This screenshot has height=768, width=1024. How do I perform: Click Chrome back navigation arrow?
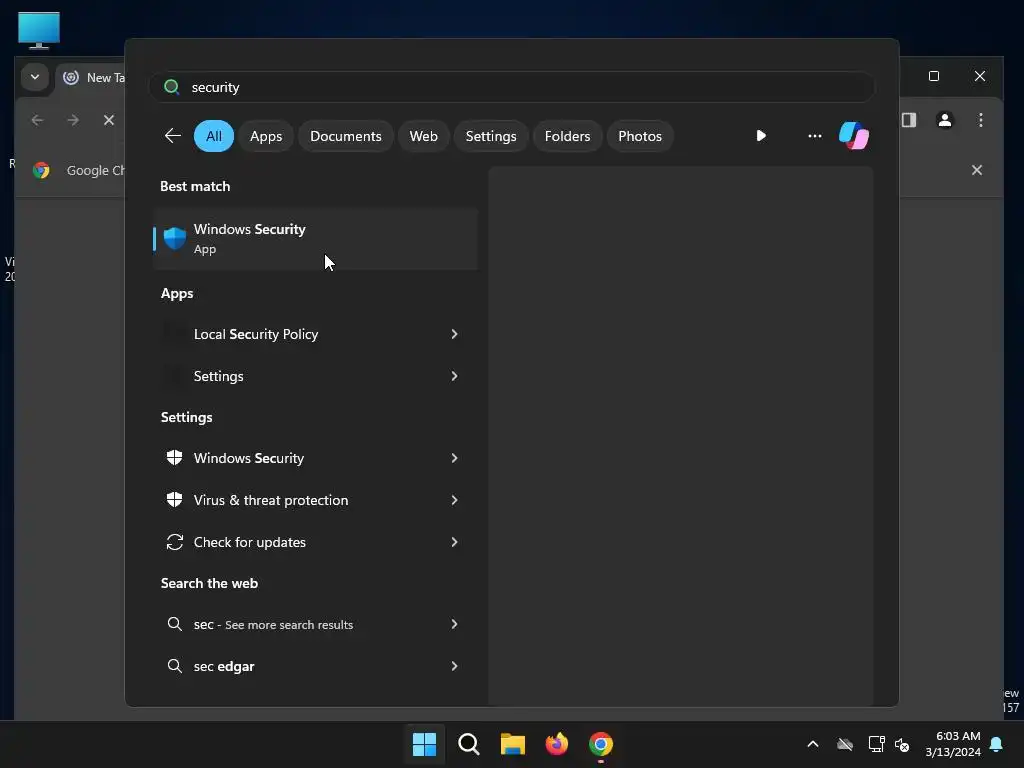coord(37,120)
